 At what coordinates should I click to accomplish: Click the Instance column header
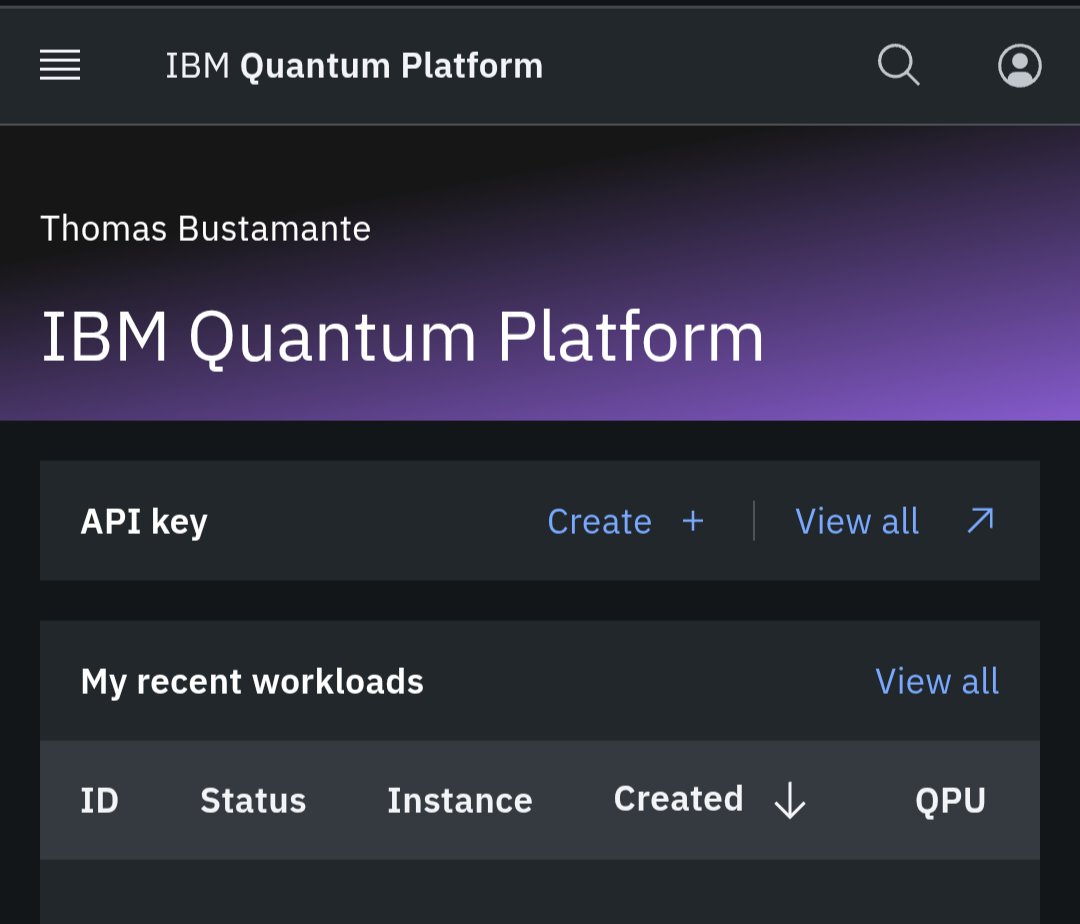click(x=459, y=801)
